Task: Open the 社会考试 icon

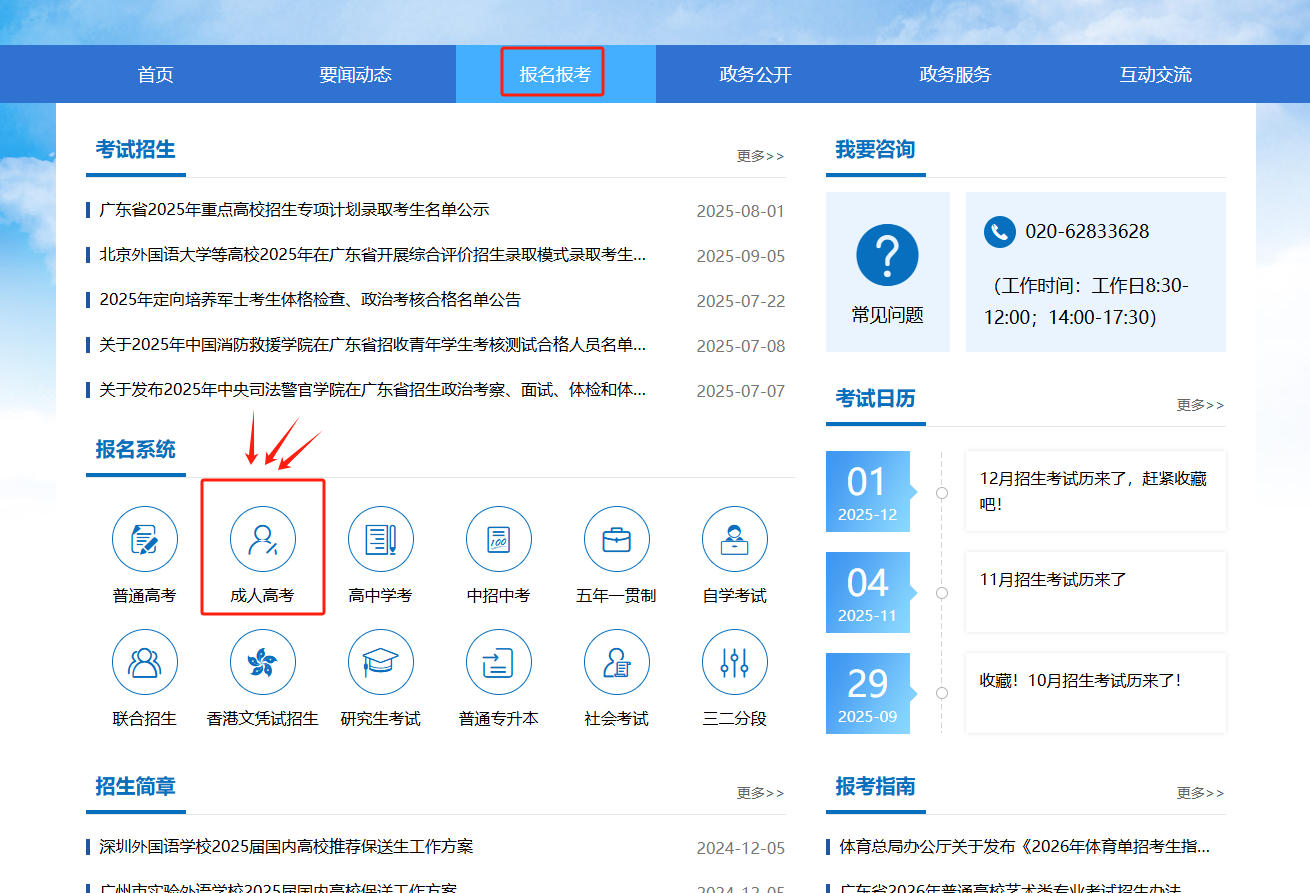Action: point(617,662)
